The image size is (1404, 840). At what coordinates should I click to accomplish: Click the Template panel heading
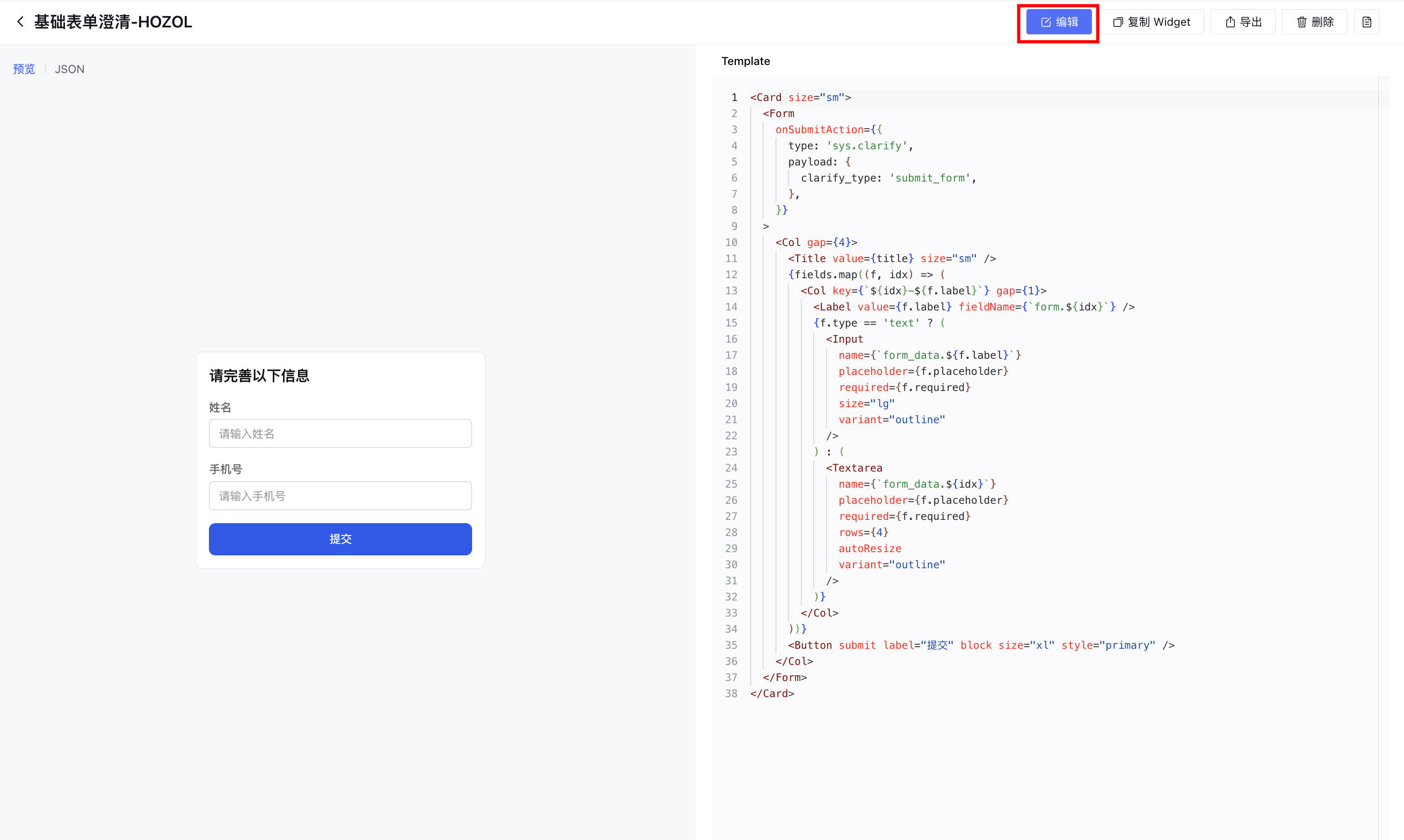coord(746,61)
